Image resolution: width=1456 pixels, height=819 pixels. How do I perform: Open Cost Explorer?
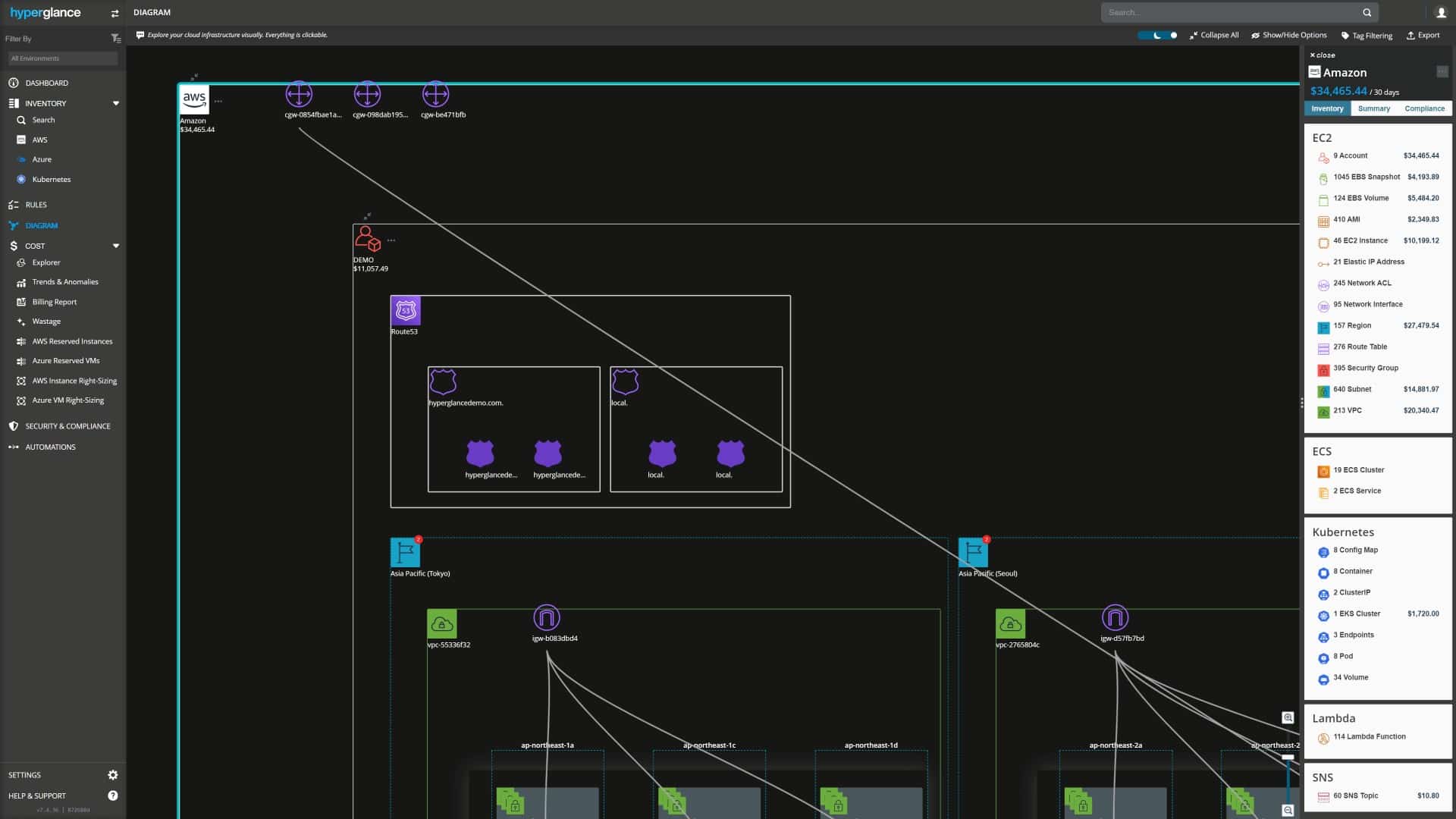click(x=45, y=262)
